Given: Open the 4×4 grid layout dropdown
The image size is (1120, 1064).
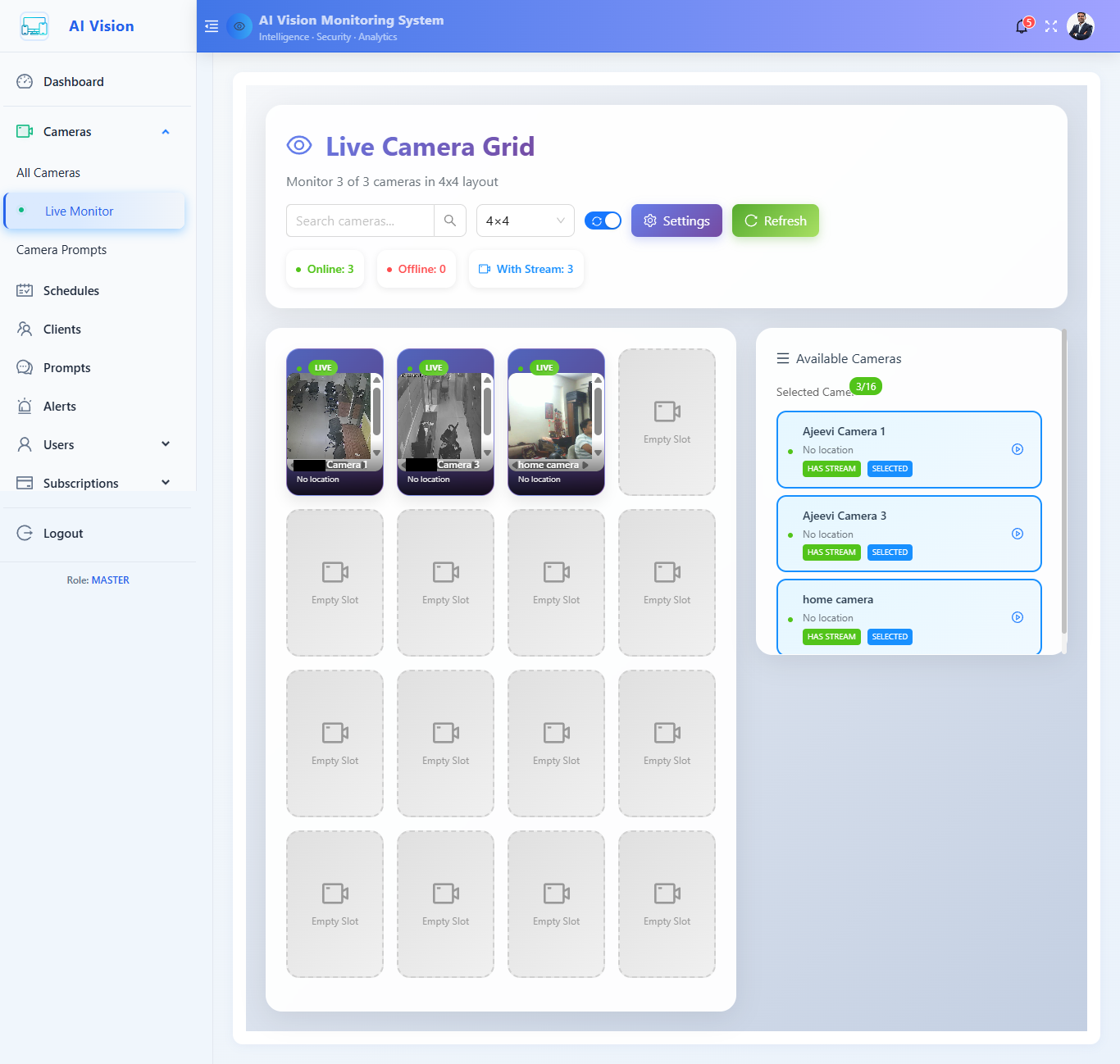Looking at the screenshot, I should pos(525,221).
